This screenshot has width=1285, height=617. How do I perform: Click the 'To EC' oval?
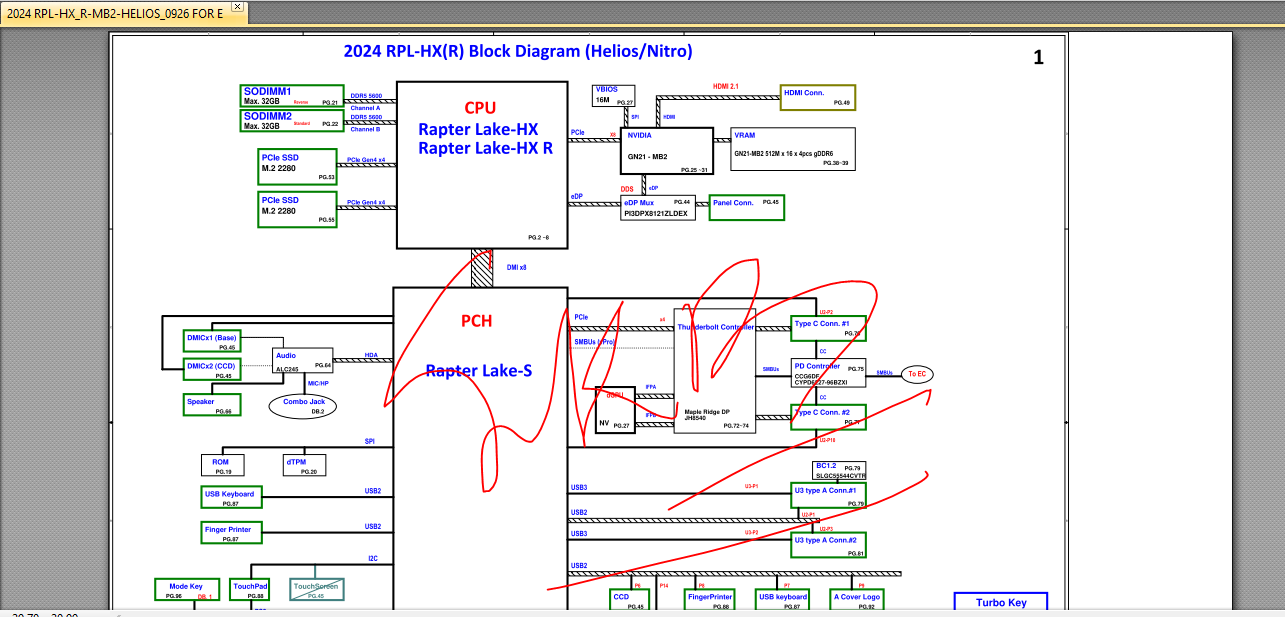[x=916, y=374]
